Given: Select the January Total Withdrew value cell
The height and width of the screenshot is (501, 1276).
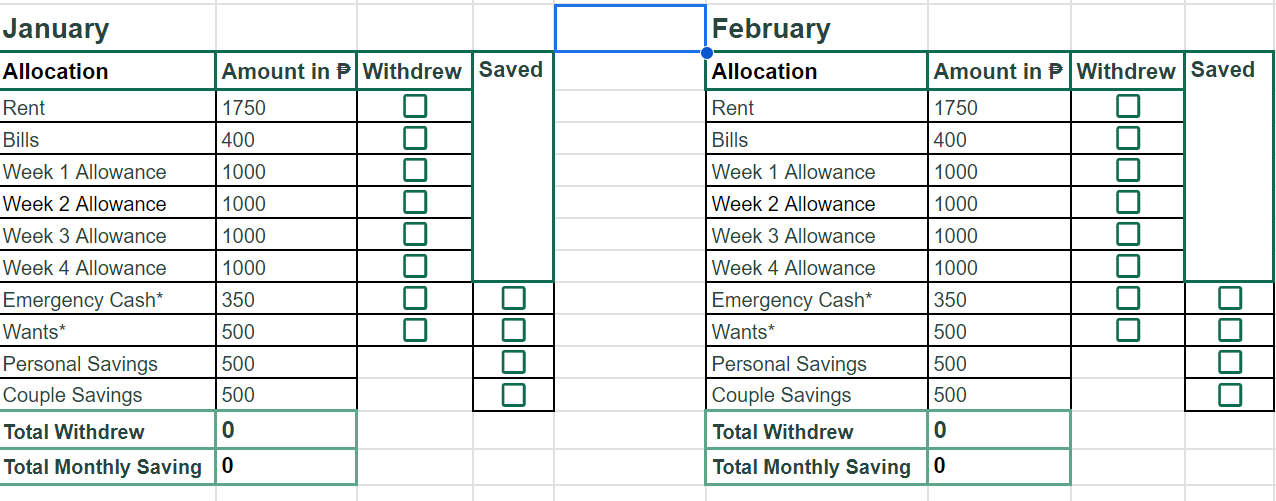Looking at the screenshot, I should pyautogui.click(x=287, y=431).
